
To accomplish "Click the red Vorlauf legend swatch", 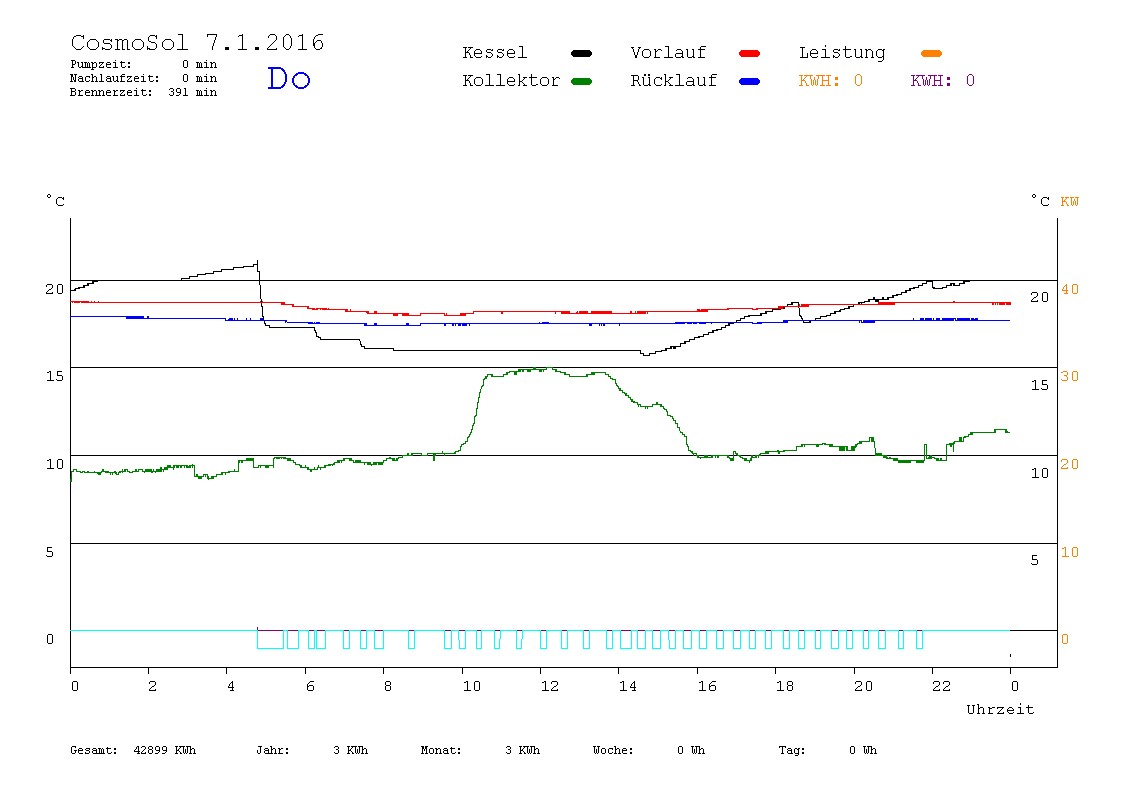I will tap(750, 53).
